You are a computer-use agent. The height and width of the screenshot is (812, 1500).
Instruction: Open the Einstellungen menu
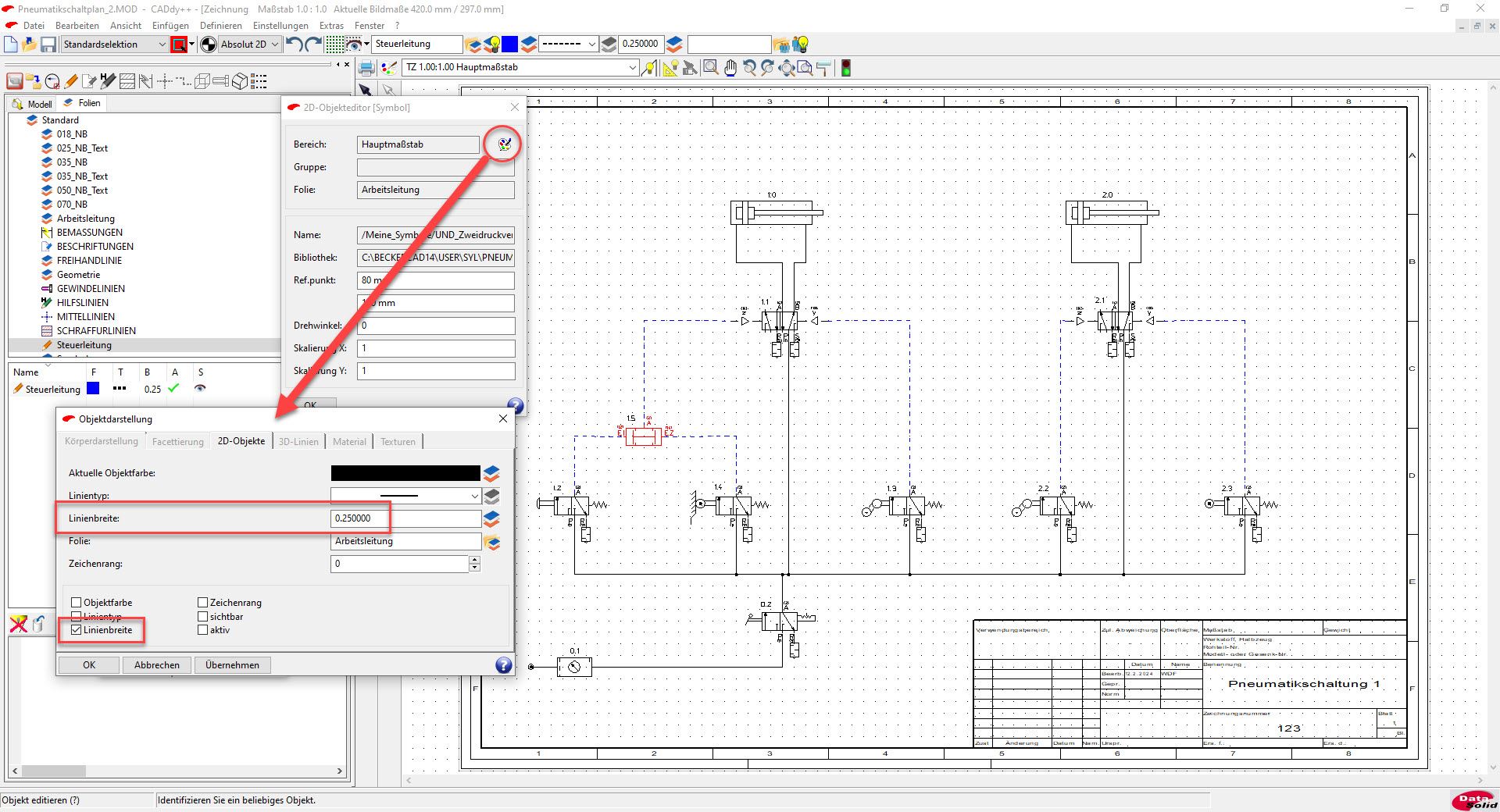280,25
